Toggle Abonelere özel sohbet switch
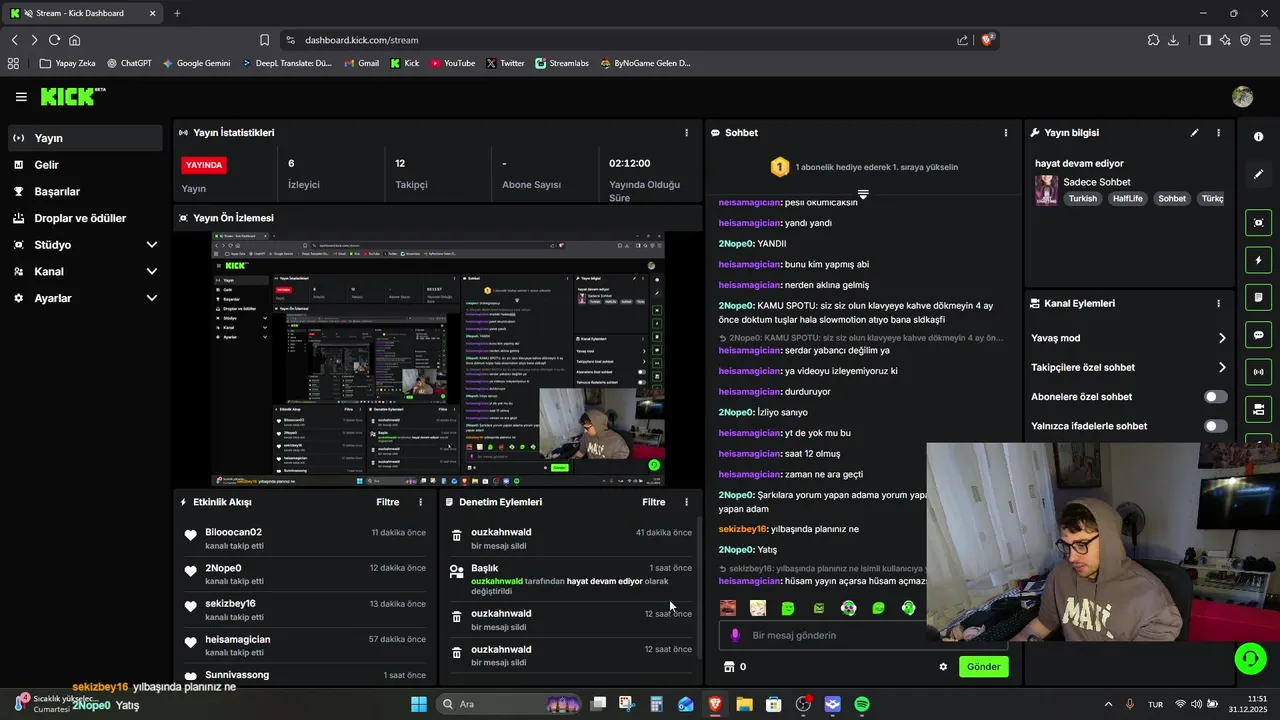 [1215, 397]
